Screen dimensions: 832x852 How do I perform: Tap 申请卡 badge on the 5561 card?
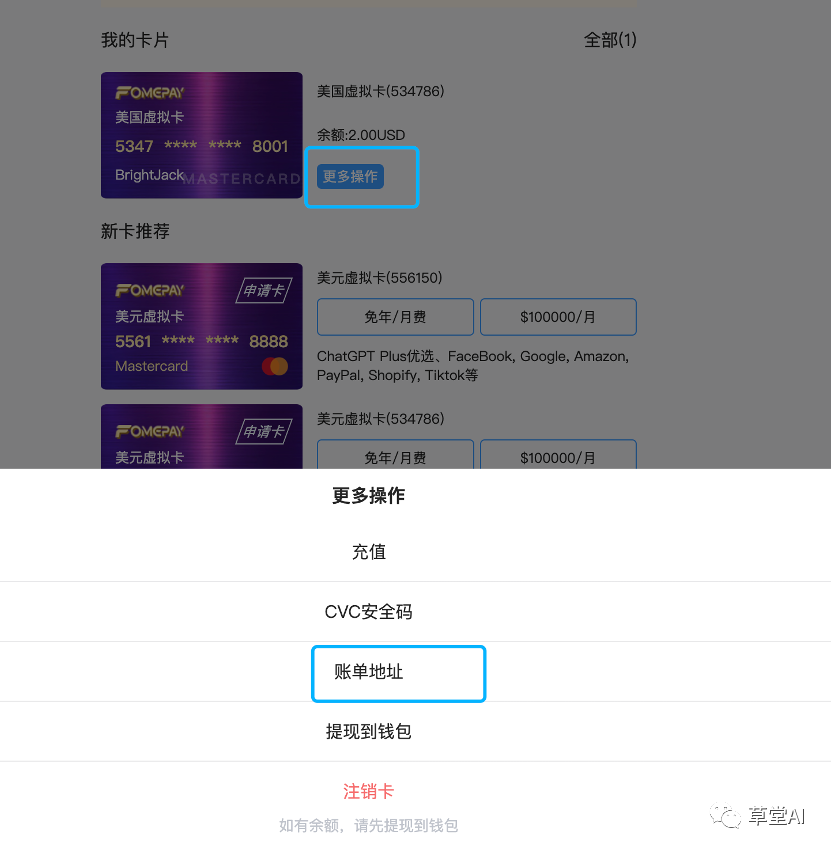[x=264, y=291]
